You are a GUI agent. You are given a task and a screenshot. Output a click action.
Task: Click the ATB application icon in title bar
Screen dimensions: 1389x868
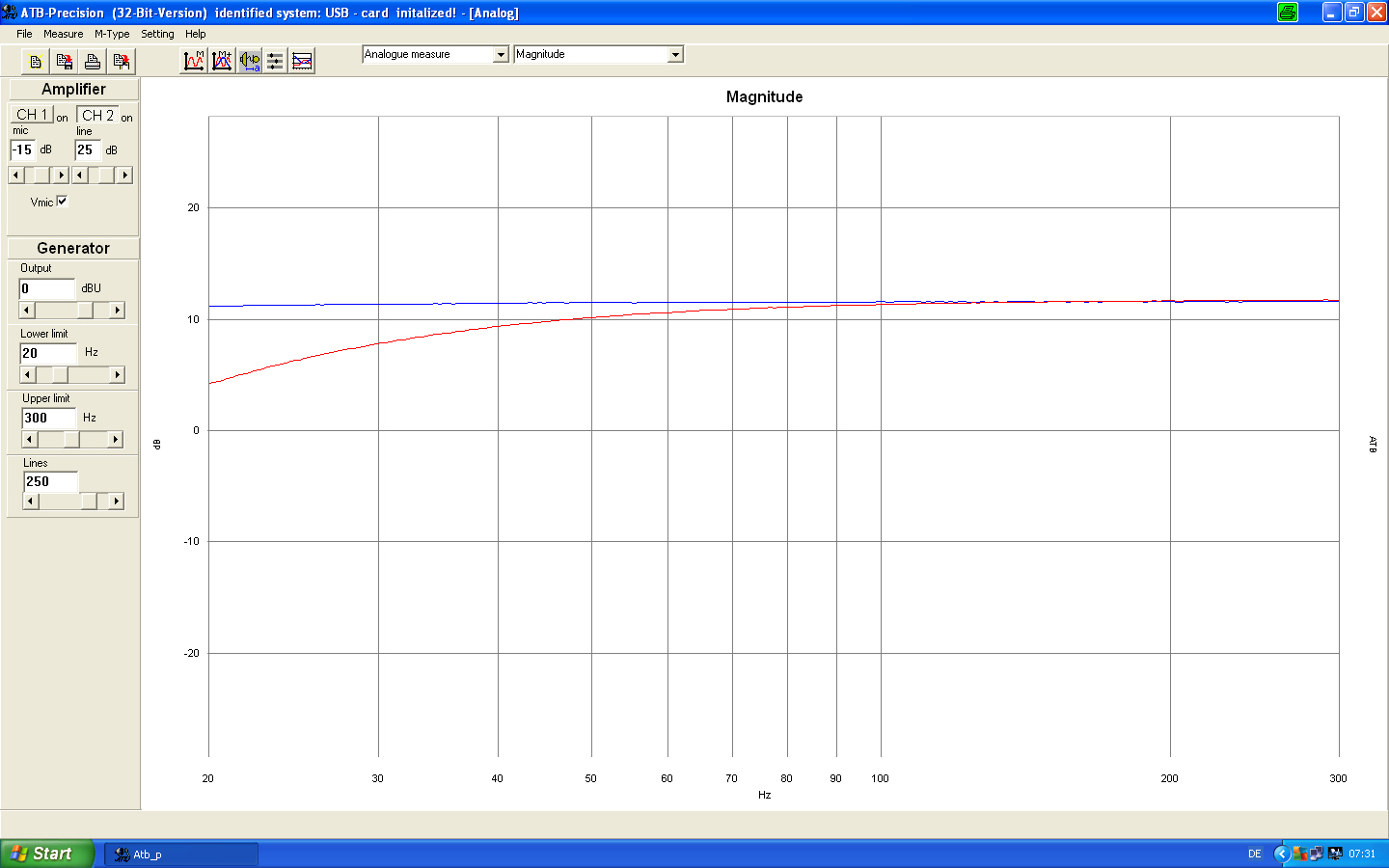point(10,13)
